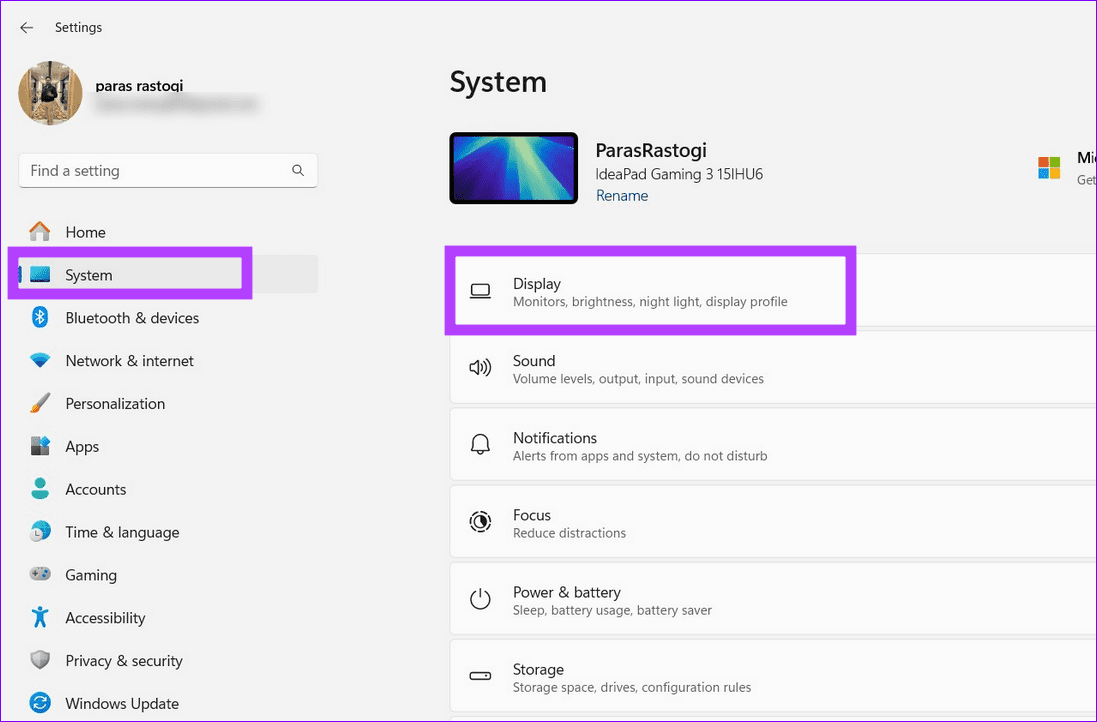Click the Display monitor icon
This screenshot has width=1097, height=722.
(x=481, y=291)
